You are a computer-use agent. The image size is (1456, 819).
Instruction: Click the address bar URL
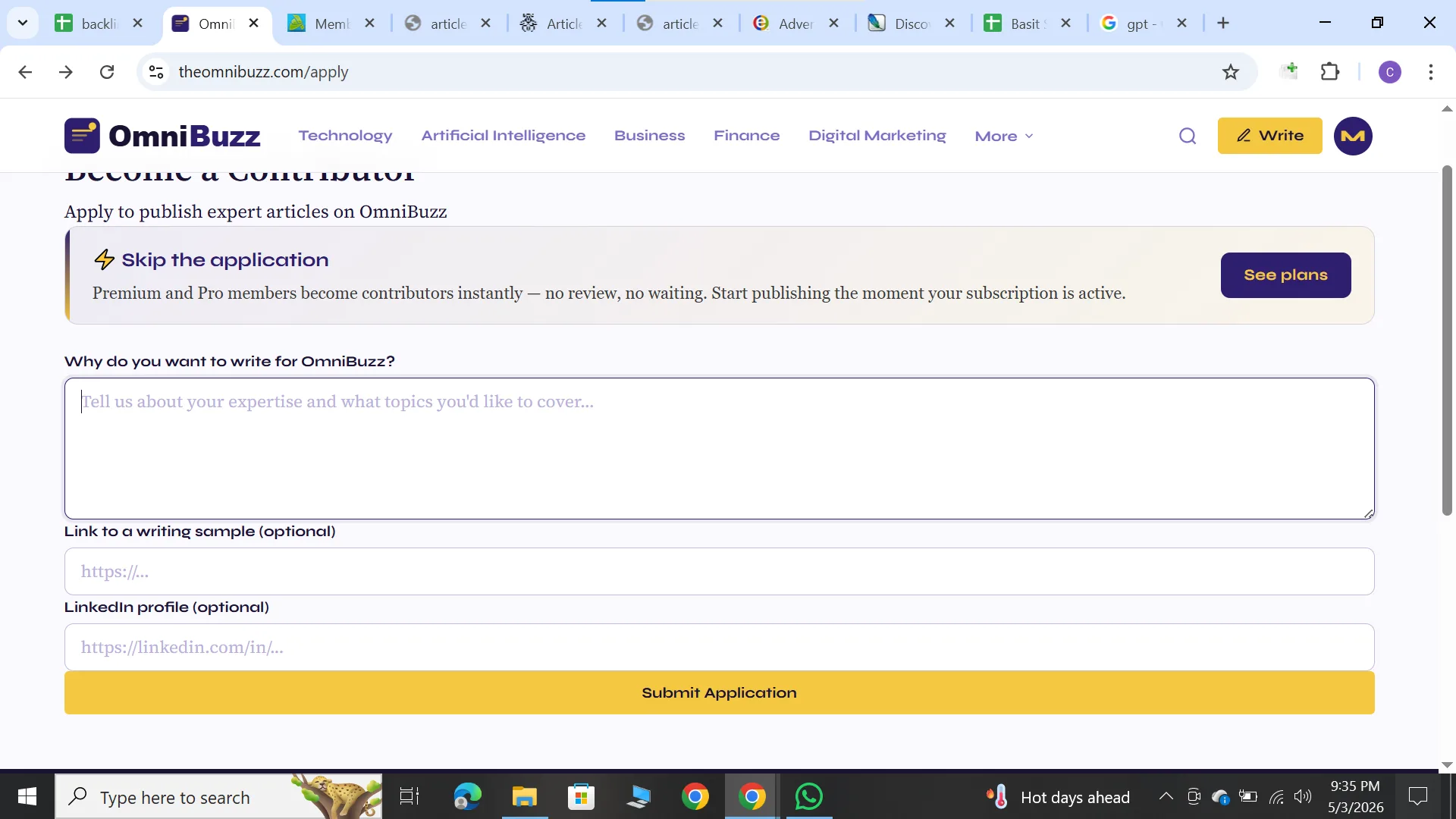pyautogui.click(x=263, y=72)
